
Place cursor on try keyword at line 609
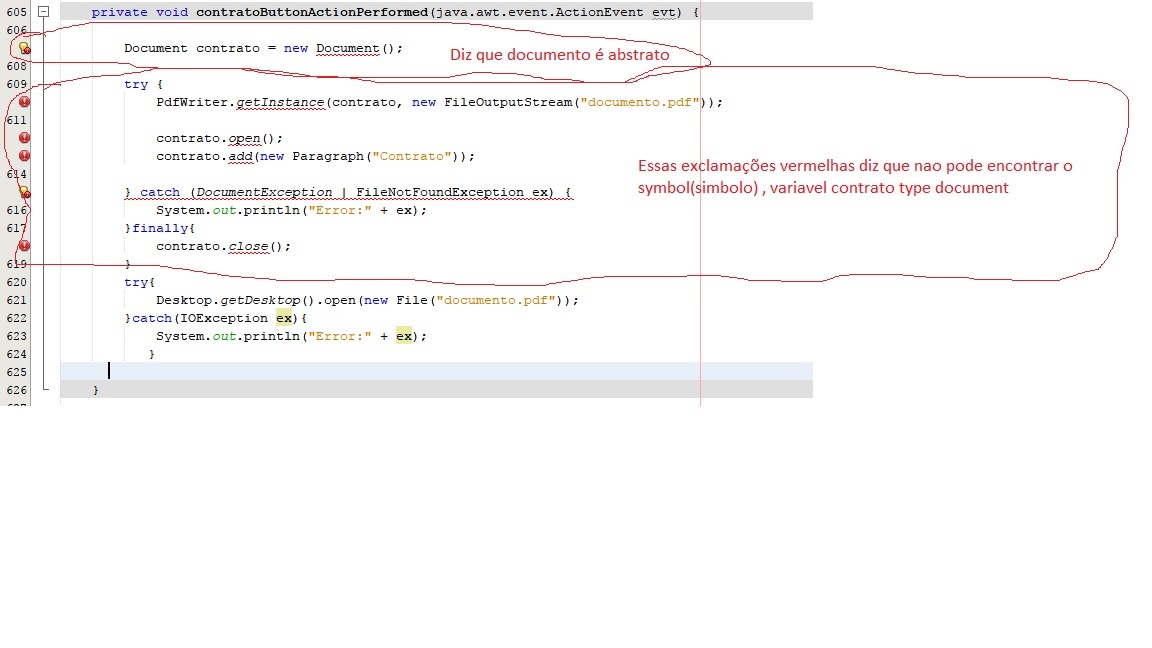point(136,84)
